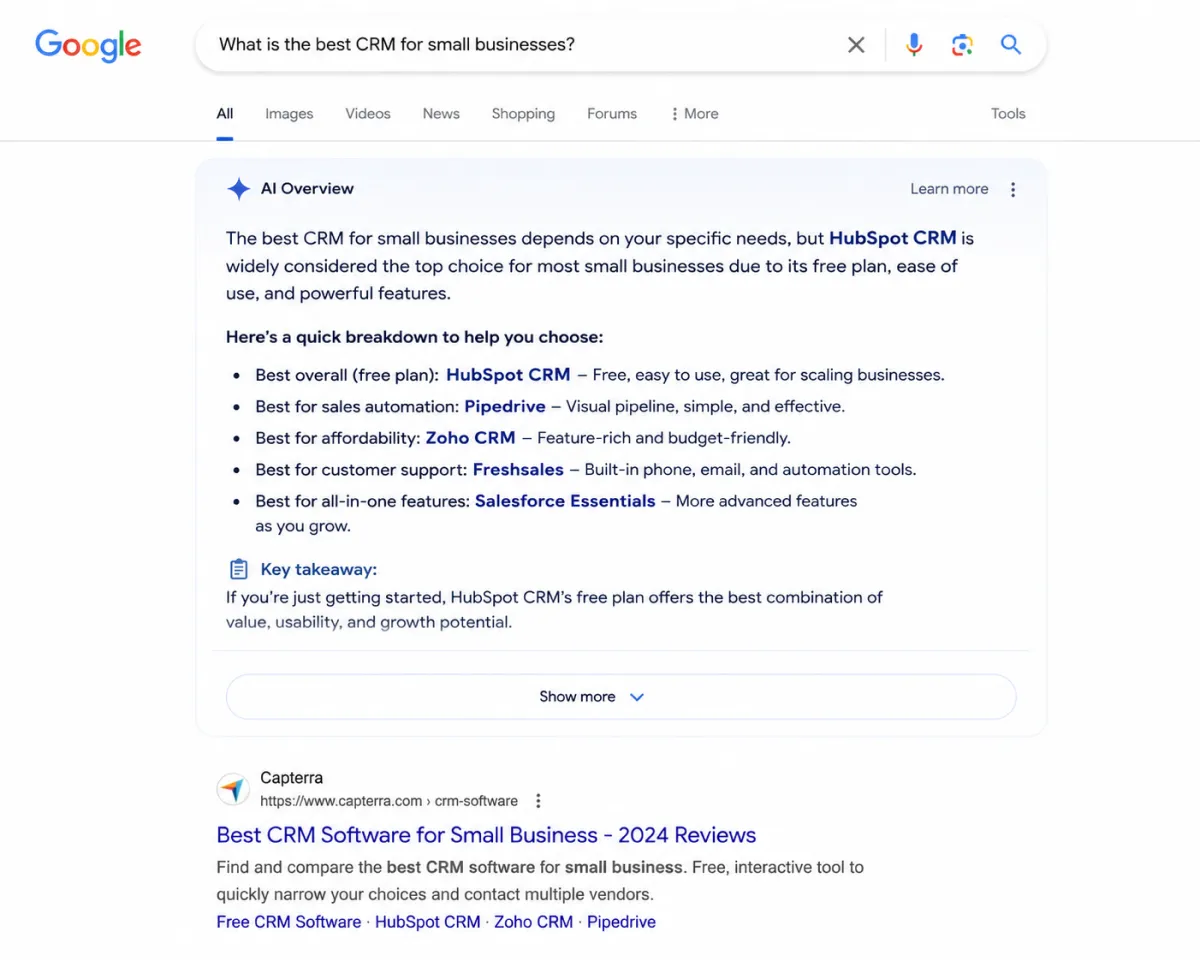
Task: Open Pipedrive sitelink under Capterra
Action: click(621, 922)
